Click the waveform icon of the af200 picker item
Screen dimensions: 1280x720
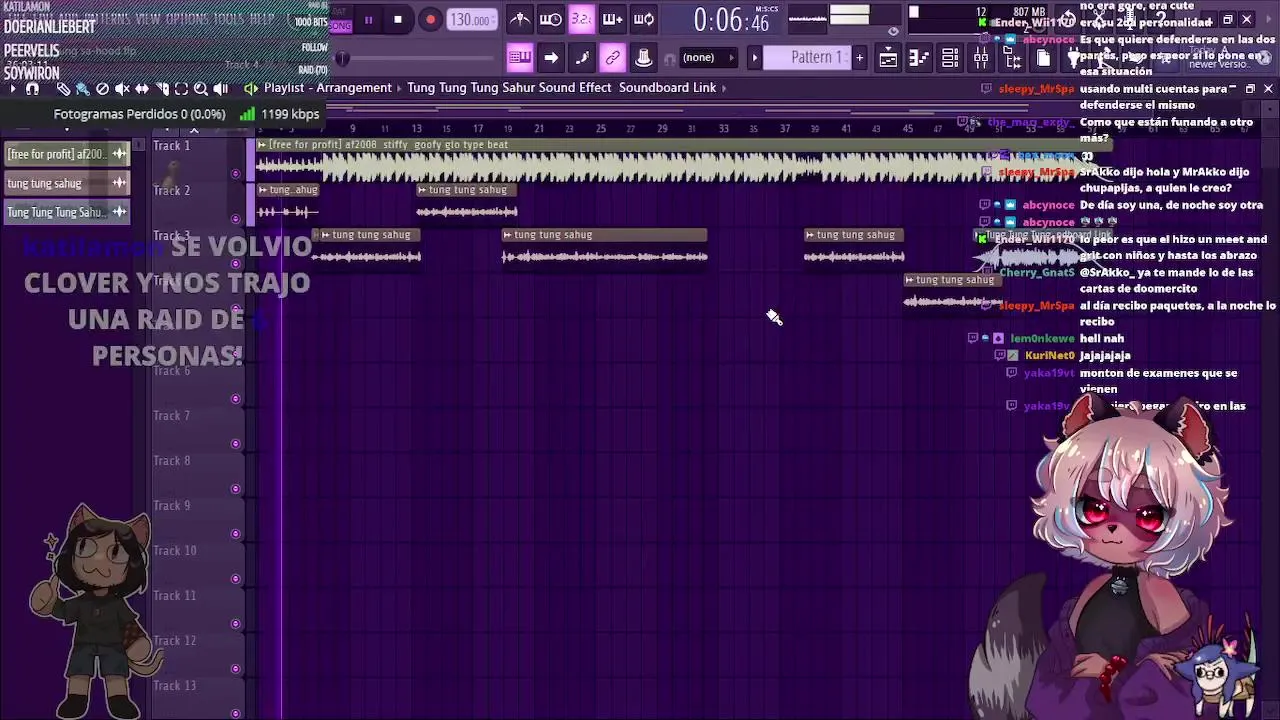119,154
